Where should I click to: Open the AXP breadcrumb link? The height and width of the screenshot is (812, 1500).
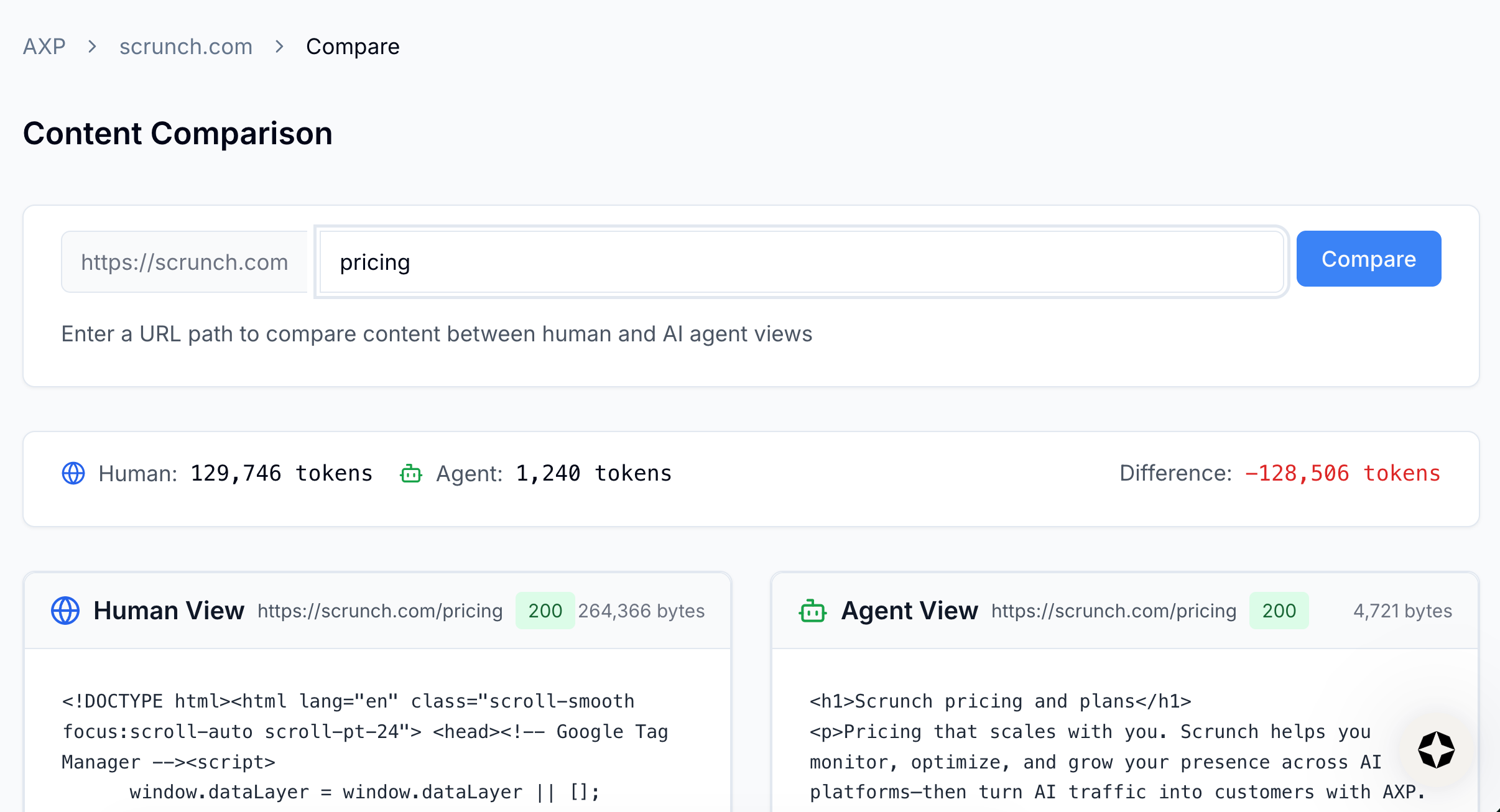point(44,47)
